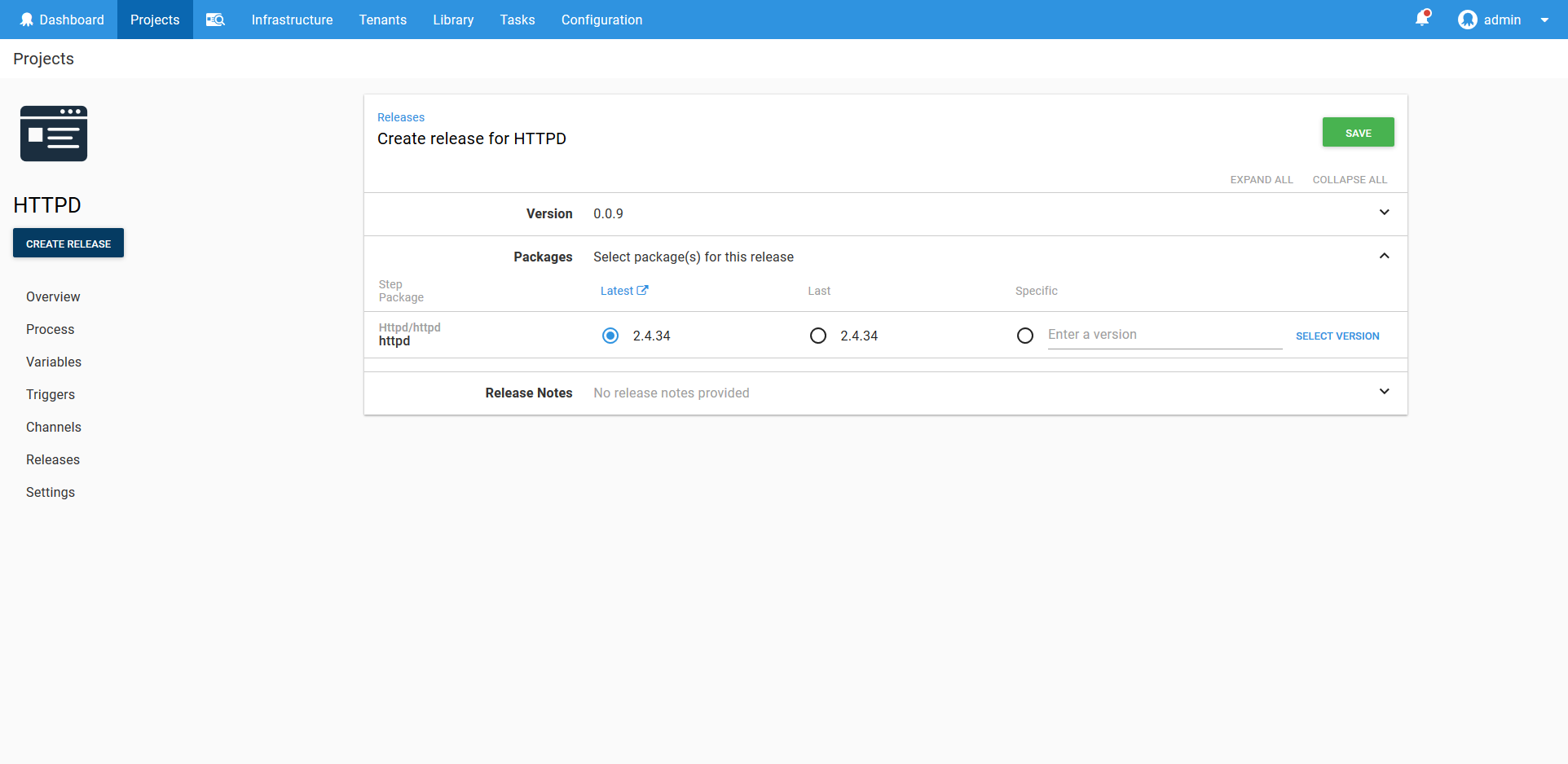Expand the Version section chevron

(1384, 213)
